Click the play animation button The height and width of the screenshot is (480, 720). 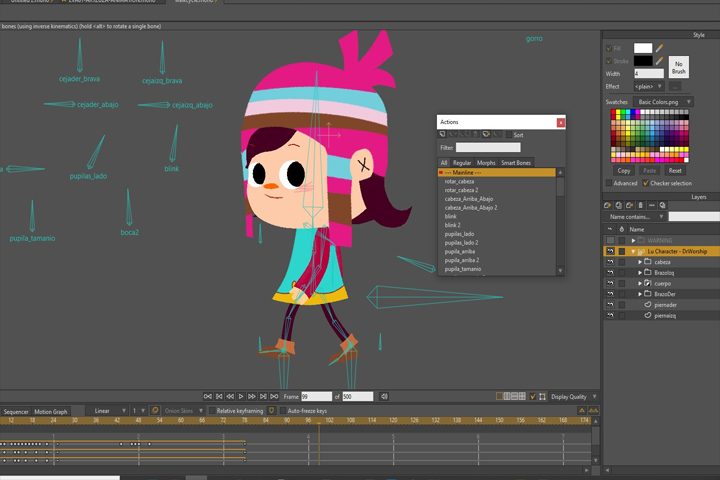coord(241,396)
